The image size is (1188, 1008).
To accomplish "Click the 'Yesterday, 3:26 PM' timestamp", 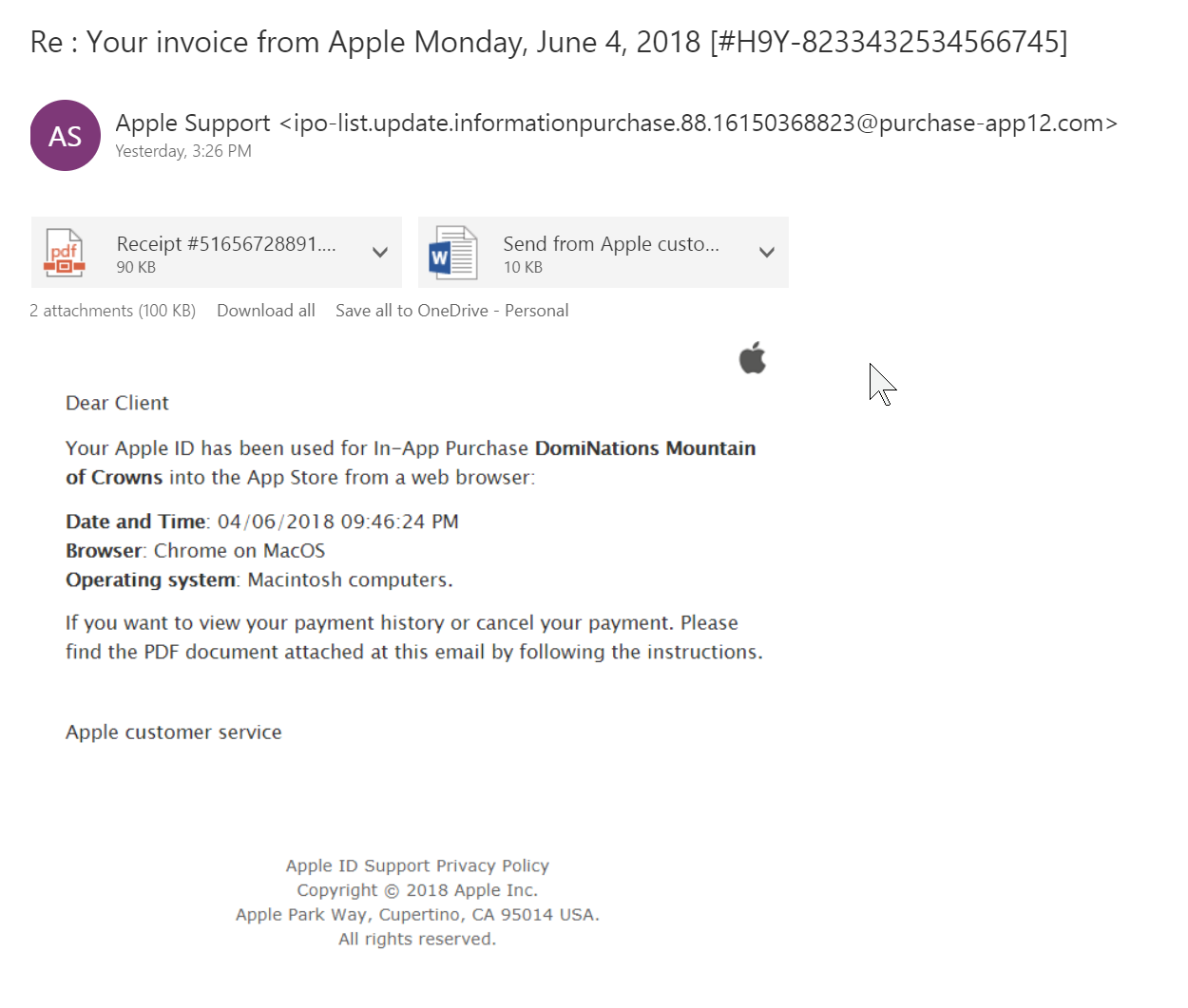I will [182, 150].
